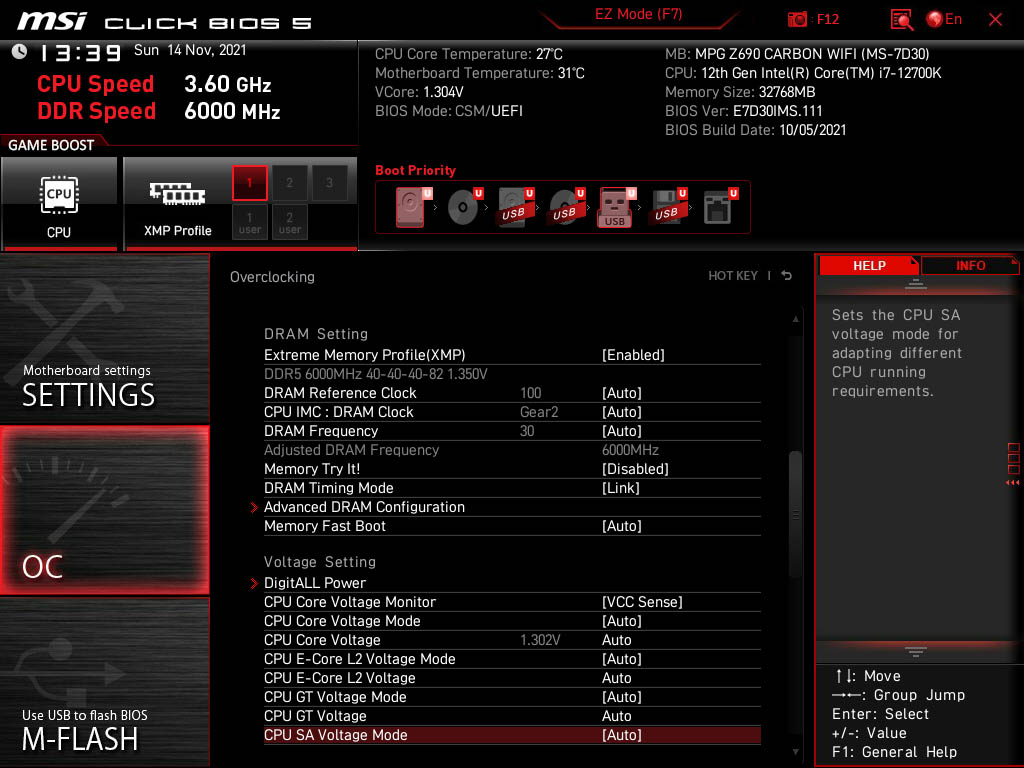
Task: Select the USB floppy boot device icon
Action: (x=666, y=208)
